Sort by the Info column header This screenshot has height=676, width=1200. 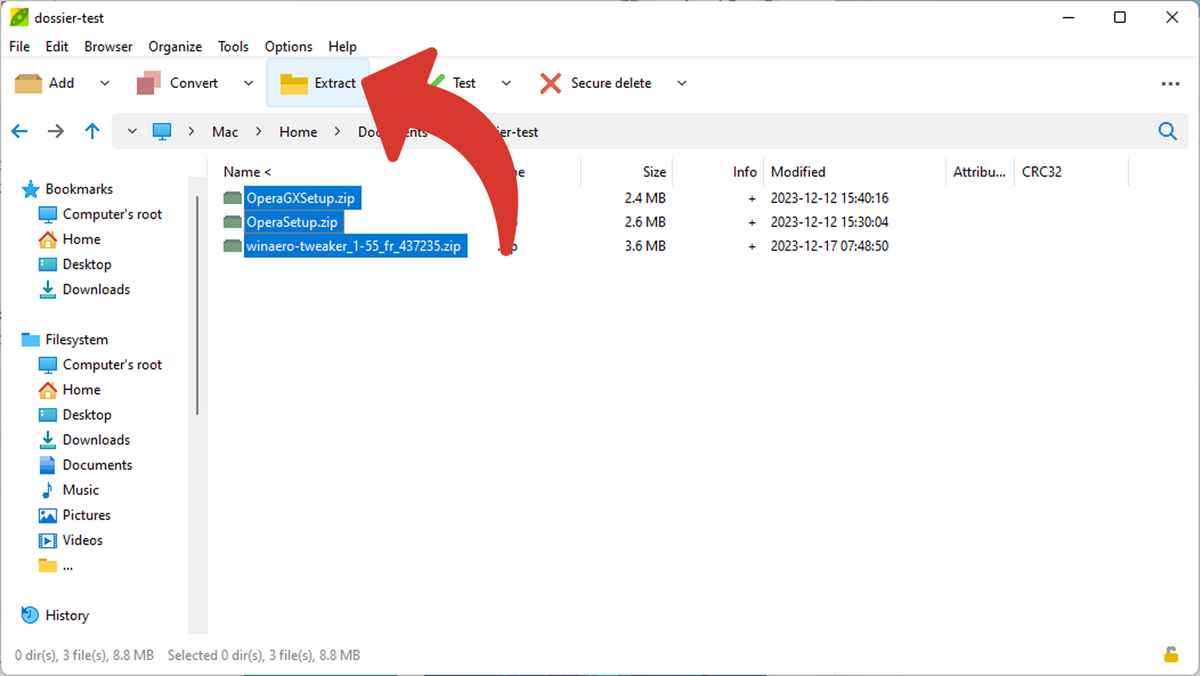pyautogui.click(x=744, y=172)
